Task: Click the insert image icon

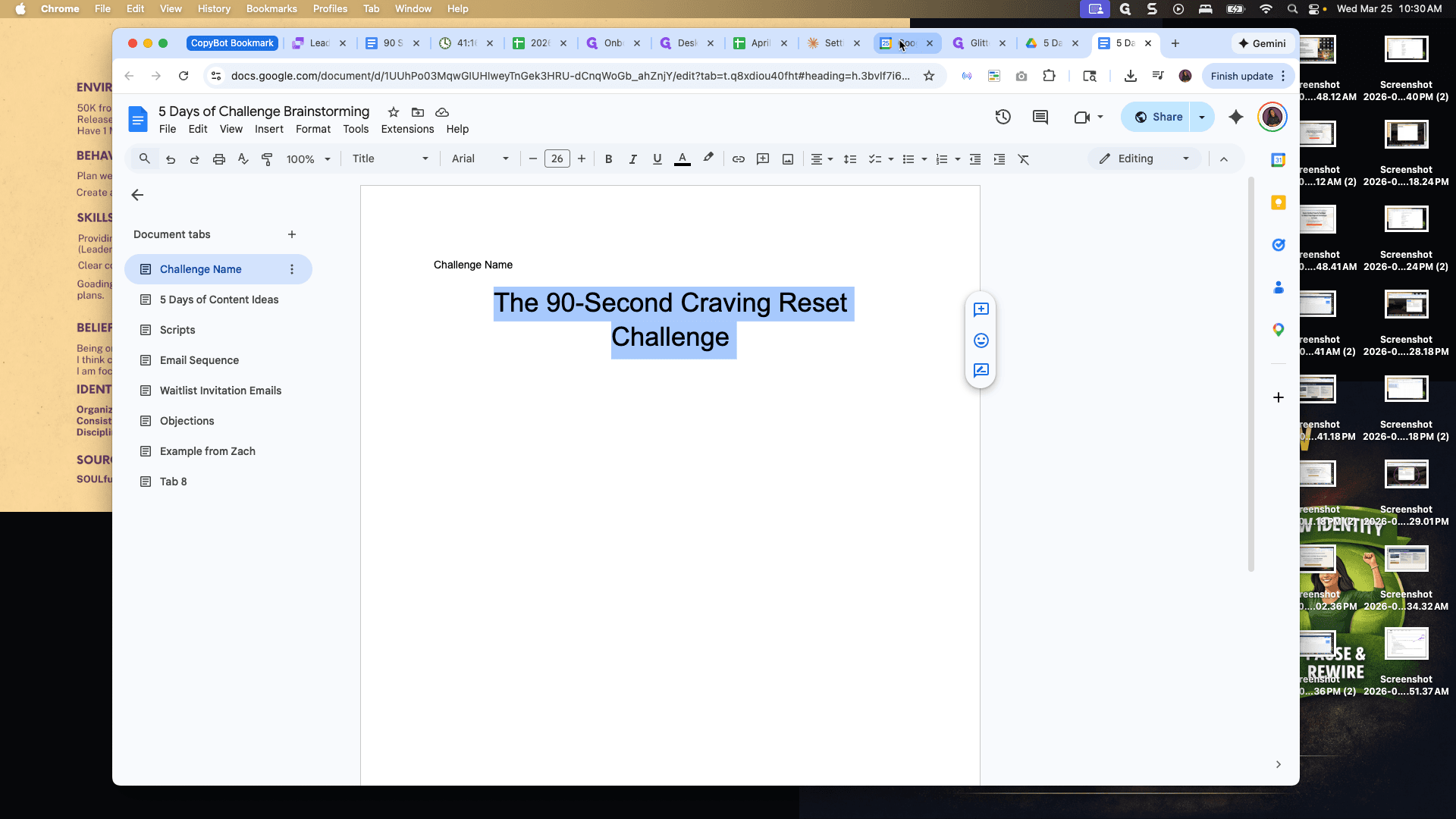Action: [x=788, y=159]
